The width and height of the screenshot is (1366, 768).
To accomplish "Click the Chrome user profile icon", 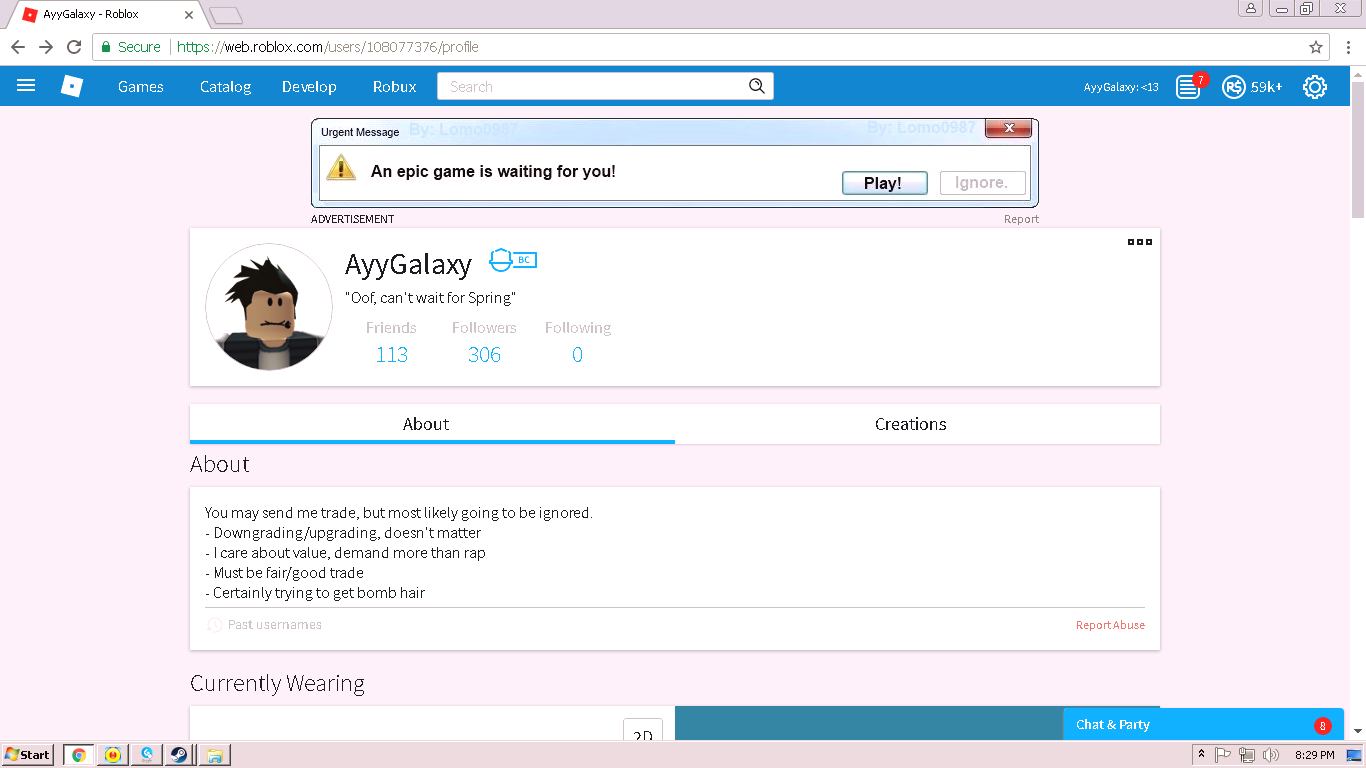I will point(1251,8).
